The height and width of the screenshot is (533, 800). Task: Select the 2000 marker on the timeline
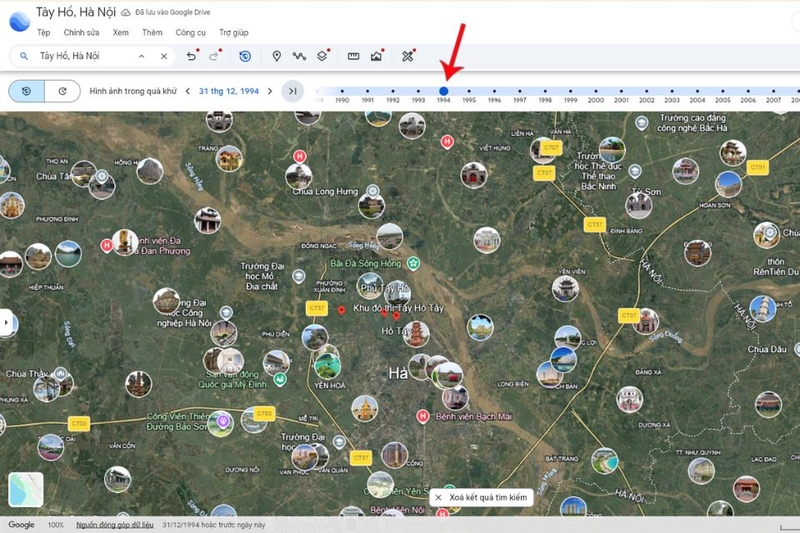[x=595, y=92]
